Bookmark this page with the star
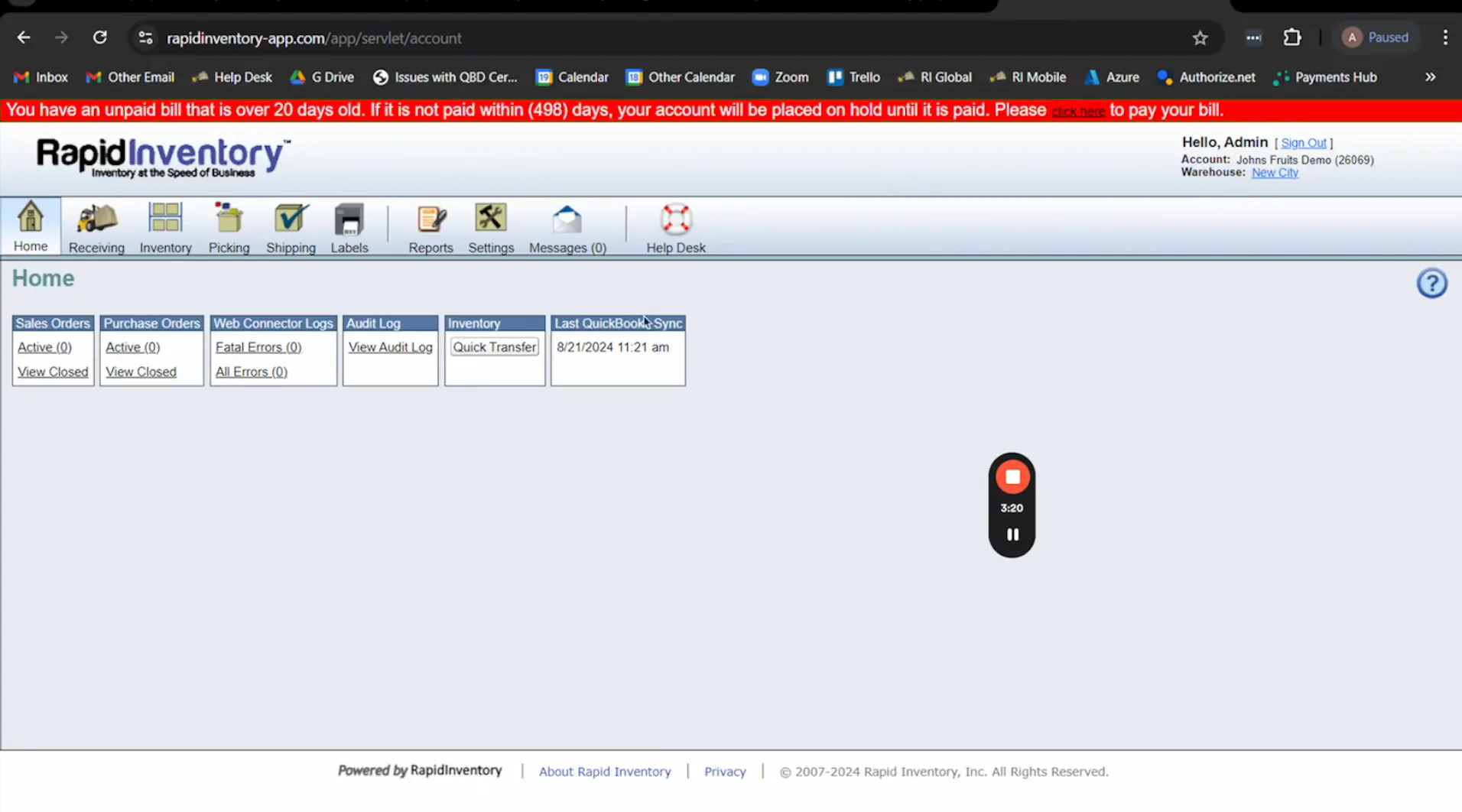Screen dimensions: 1462x812 1200,37
